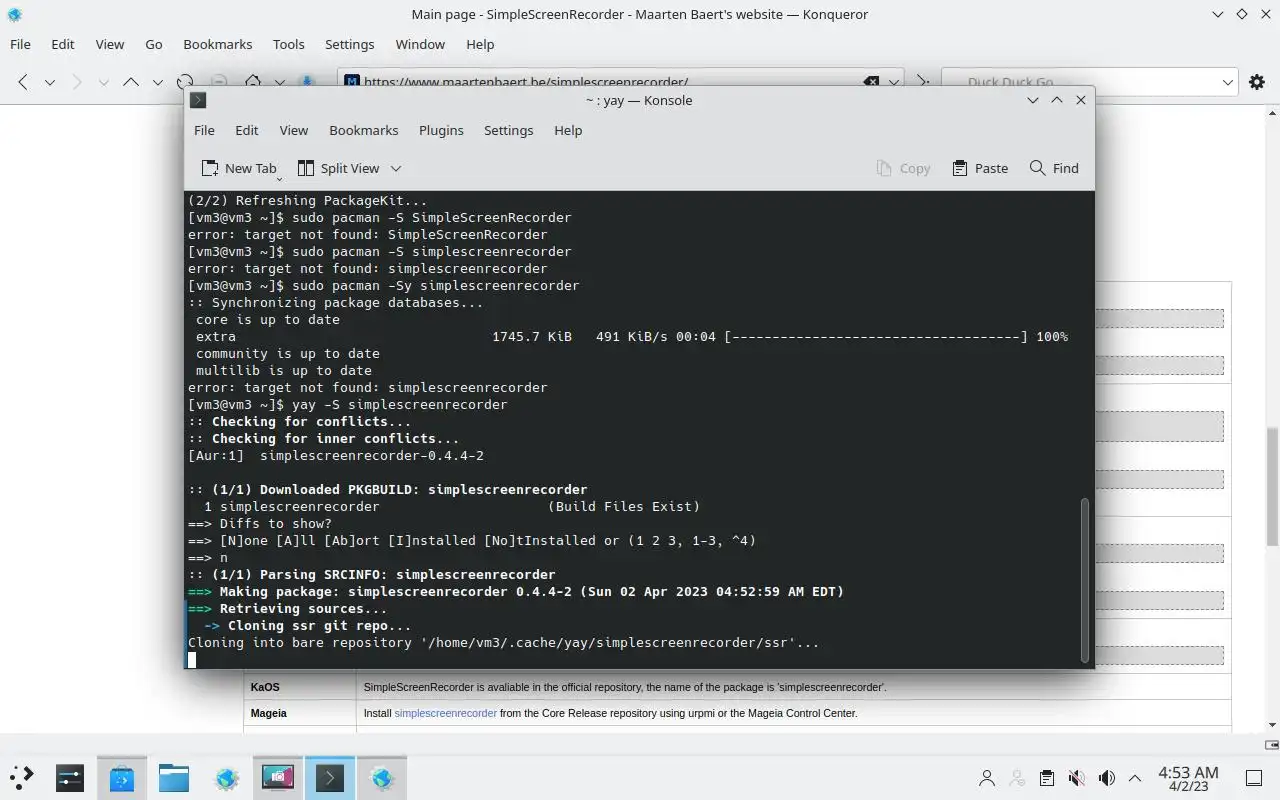Image resolution: width=1280 pixels, height=800 pixels.
Task: Click the KaOS table cell
Action: (300, 687)
